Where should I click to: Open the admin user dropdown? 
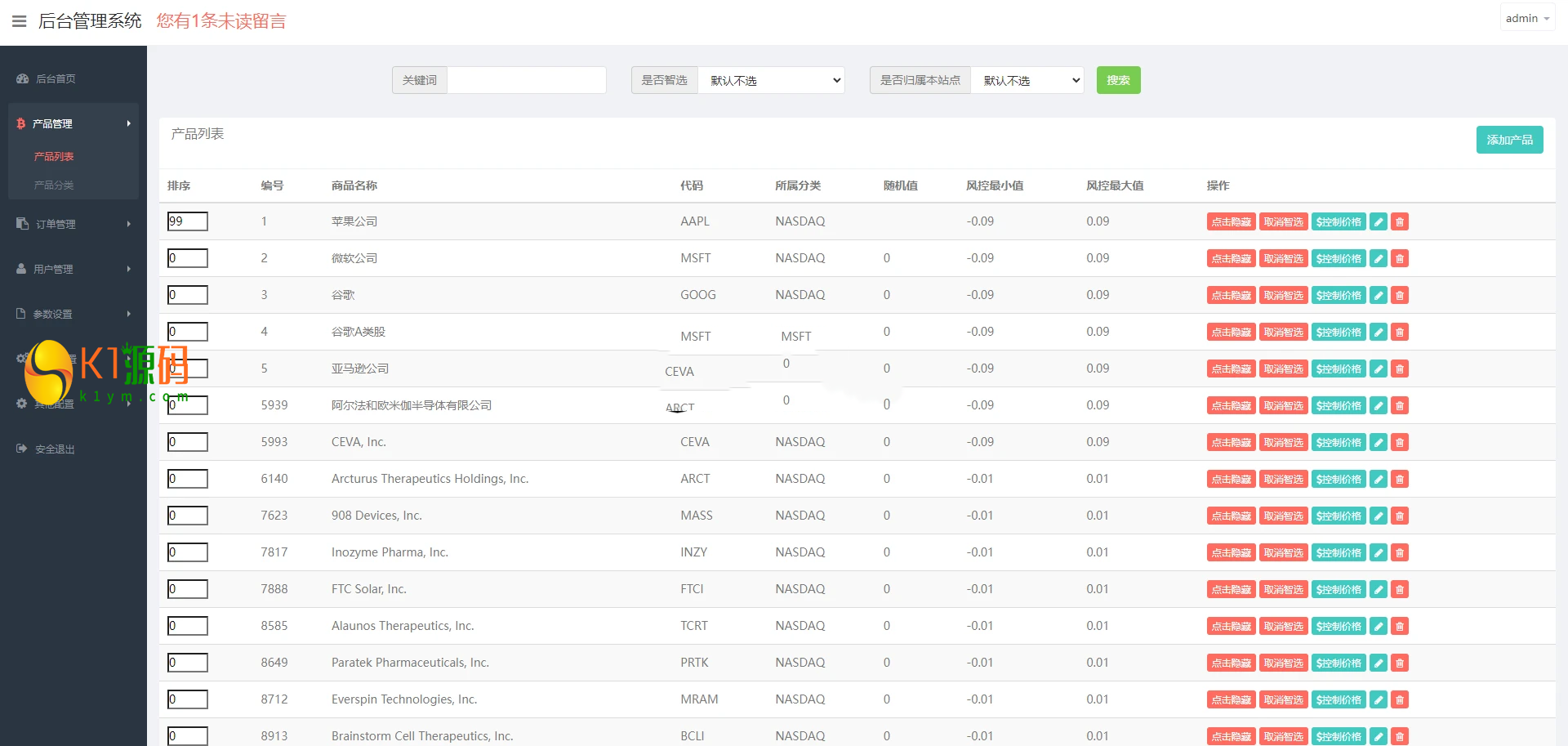[1526, 18]
